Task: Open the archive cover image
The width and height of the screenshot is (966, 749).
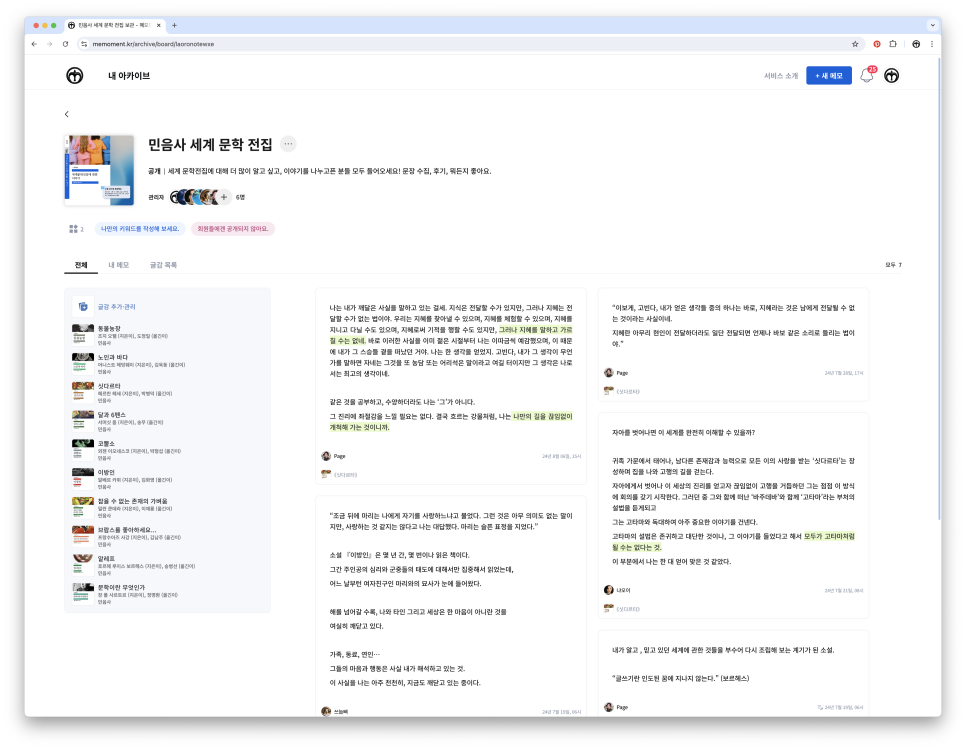Action: [x=99, y=170]
